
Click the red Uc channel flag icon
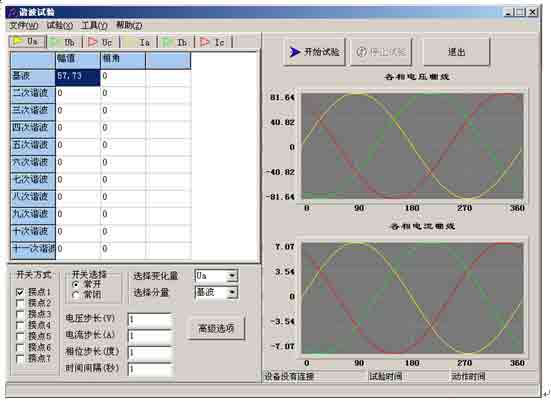point(92,42)
